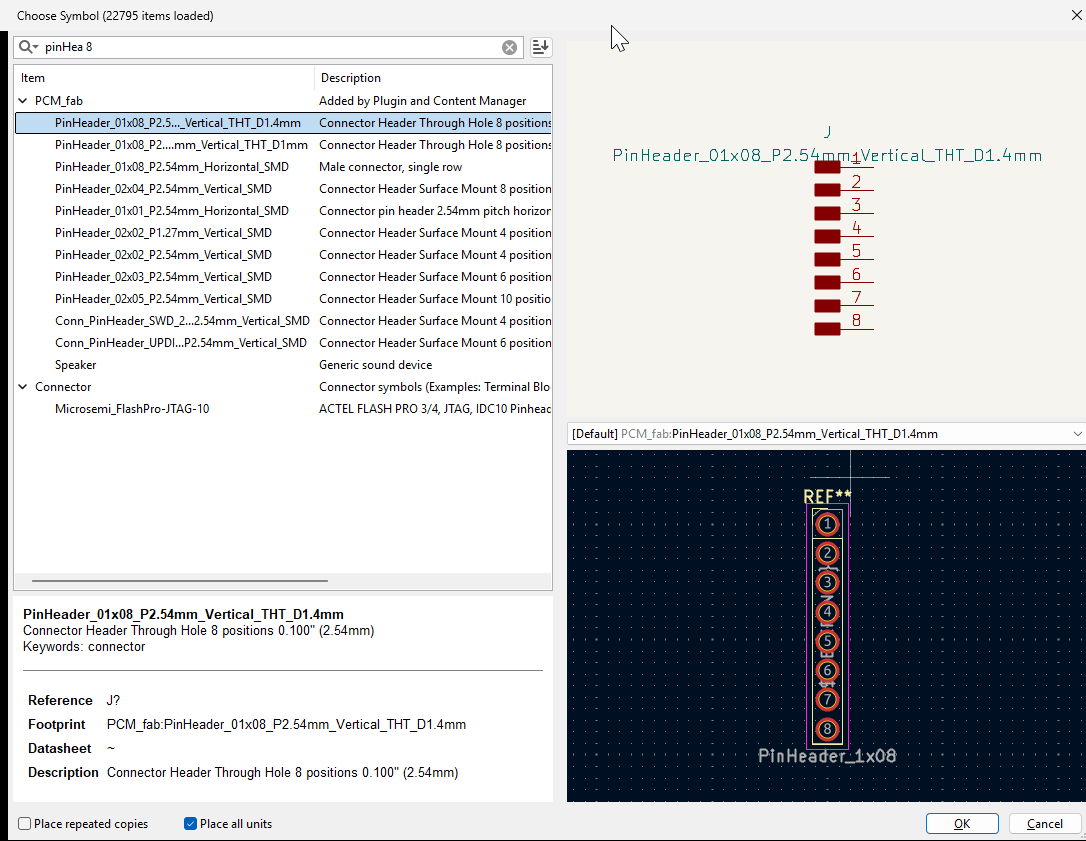Close the Choose Symbol dialog

pos(1076,15)
